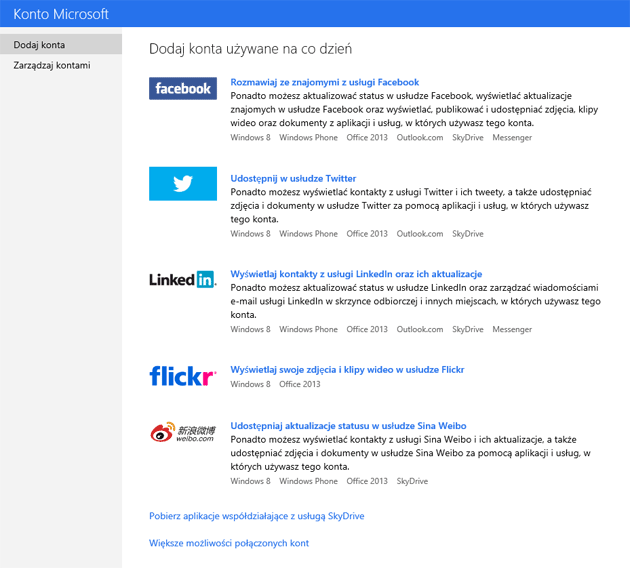
Task: Click Windows 8 label in Twitter row
Action: coord(250,234)
